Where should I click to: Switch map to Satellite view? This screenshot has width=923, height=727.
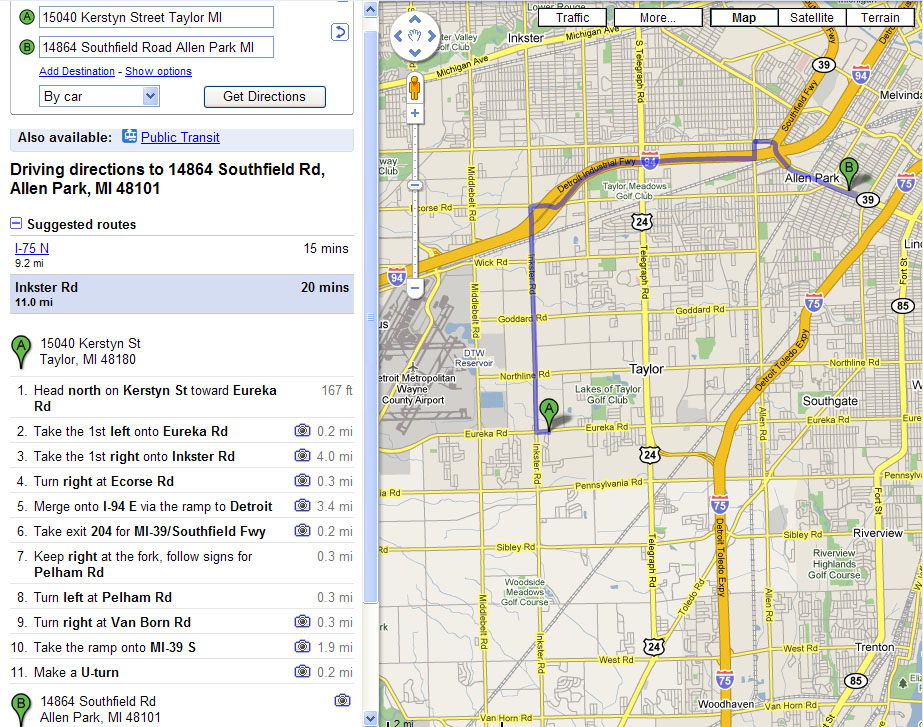pyautogui.click(x=811, y=18)
